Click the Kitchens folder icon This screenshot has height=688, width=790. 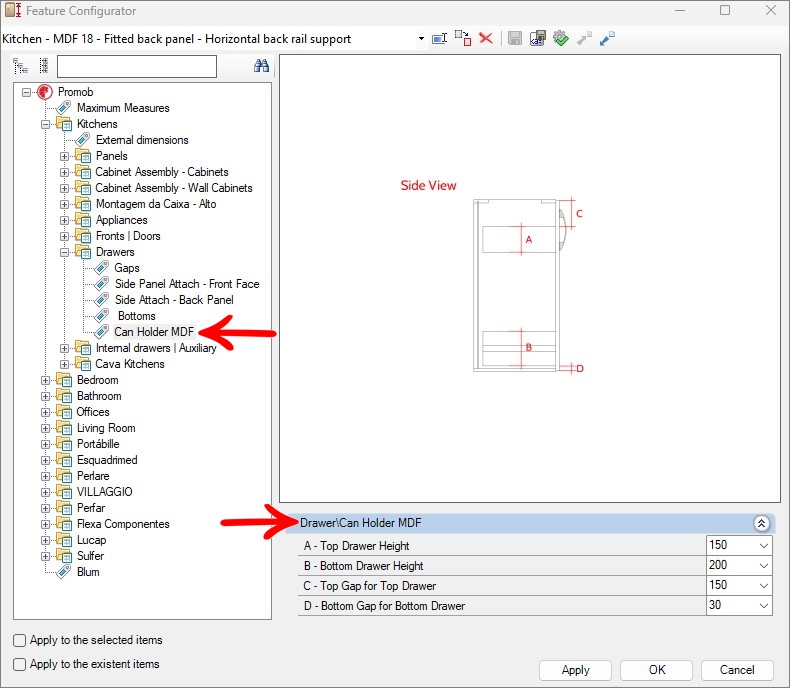pos(64,123)
